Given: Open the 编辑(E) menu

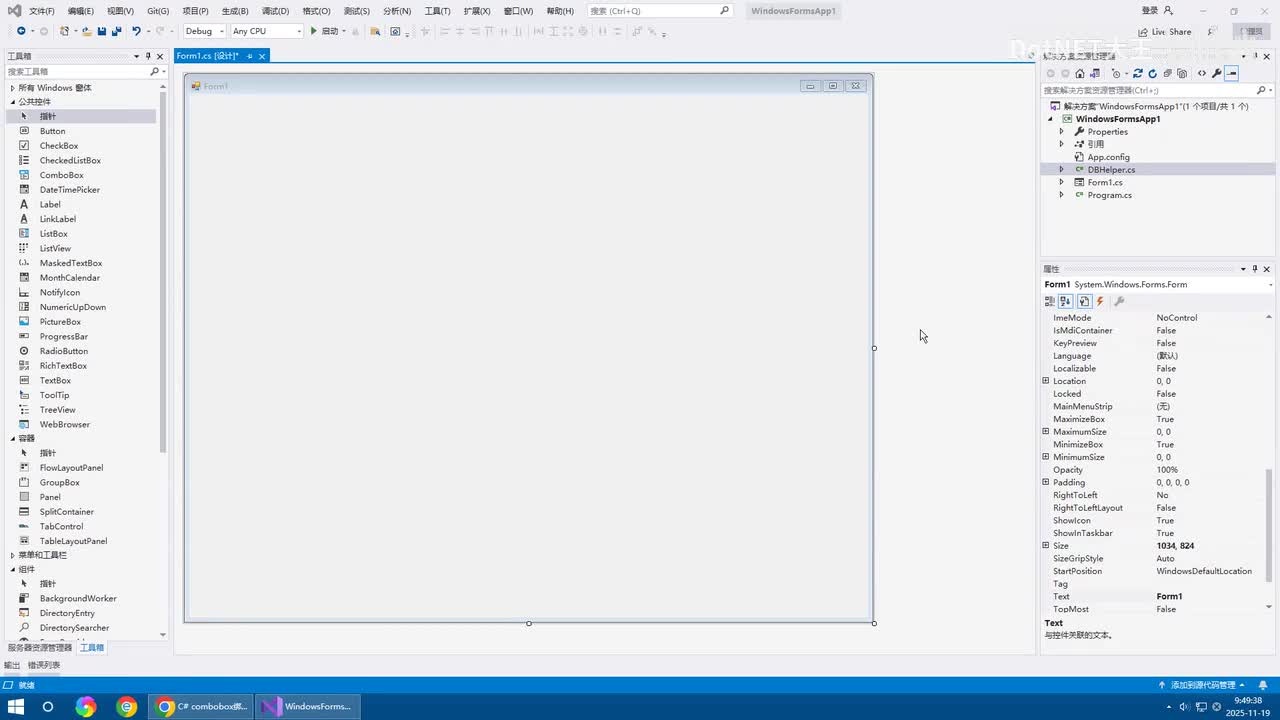Looking at the screenshot, I should pos(81,11).
